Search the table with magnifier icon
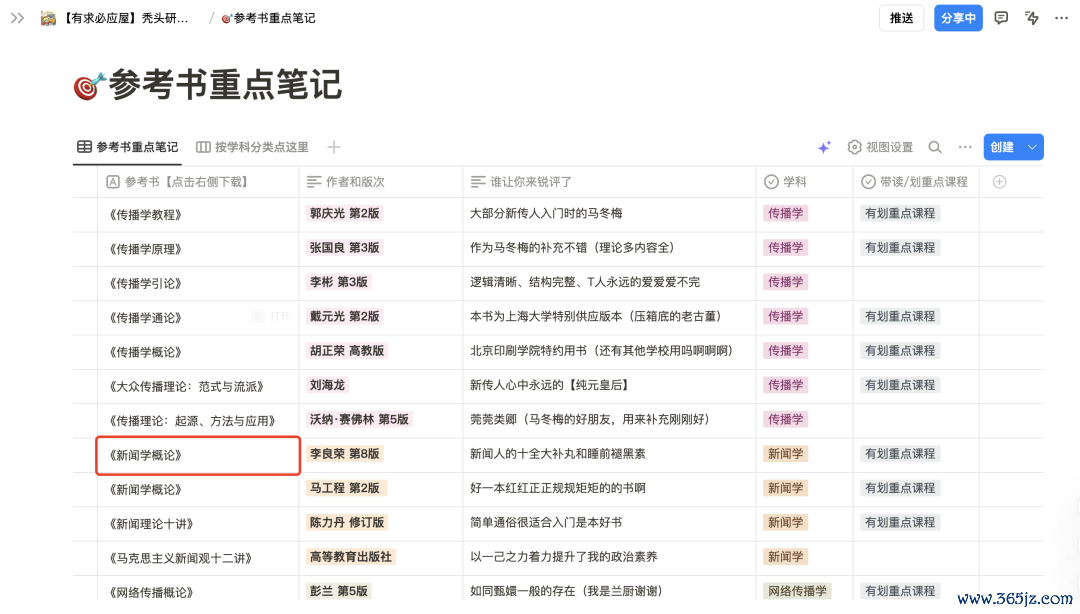This screenshot has height=614, width=1080. pyautogui.click(x=935, y=147)
